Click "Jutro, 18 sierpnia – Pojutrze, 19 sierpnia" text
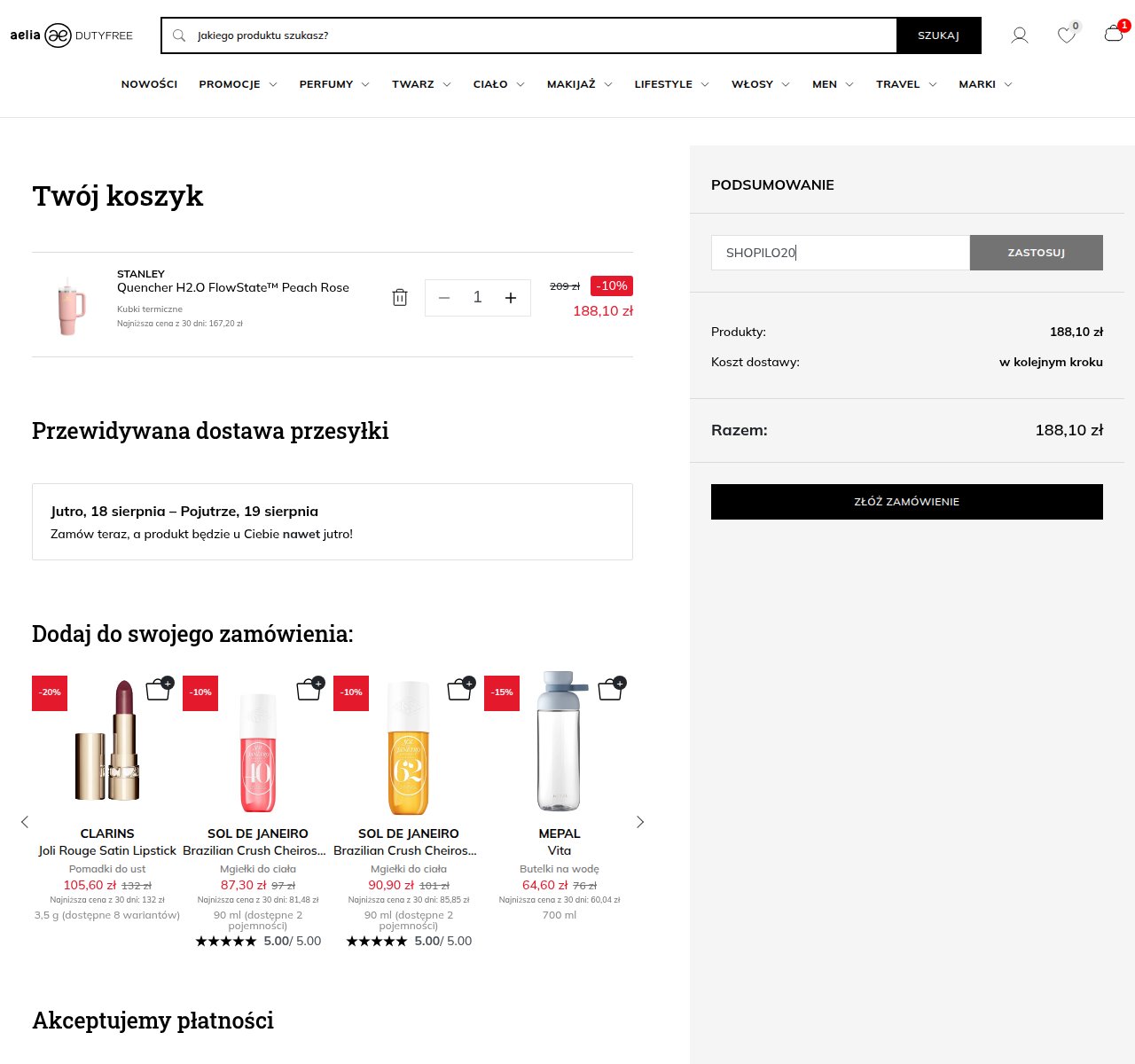 [184, 512]
